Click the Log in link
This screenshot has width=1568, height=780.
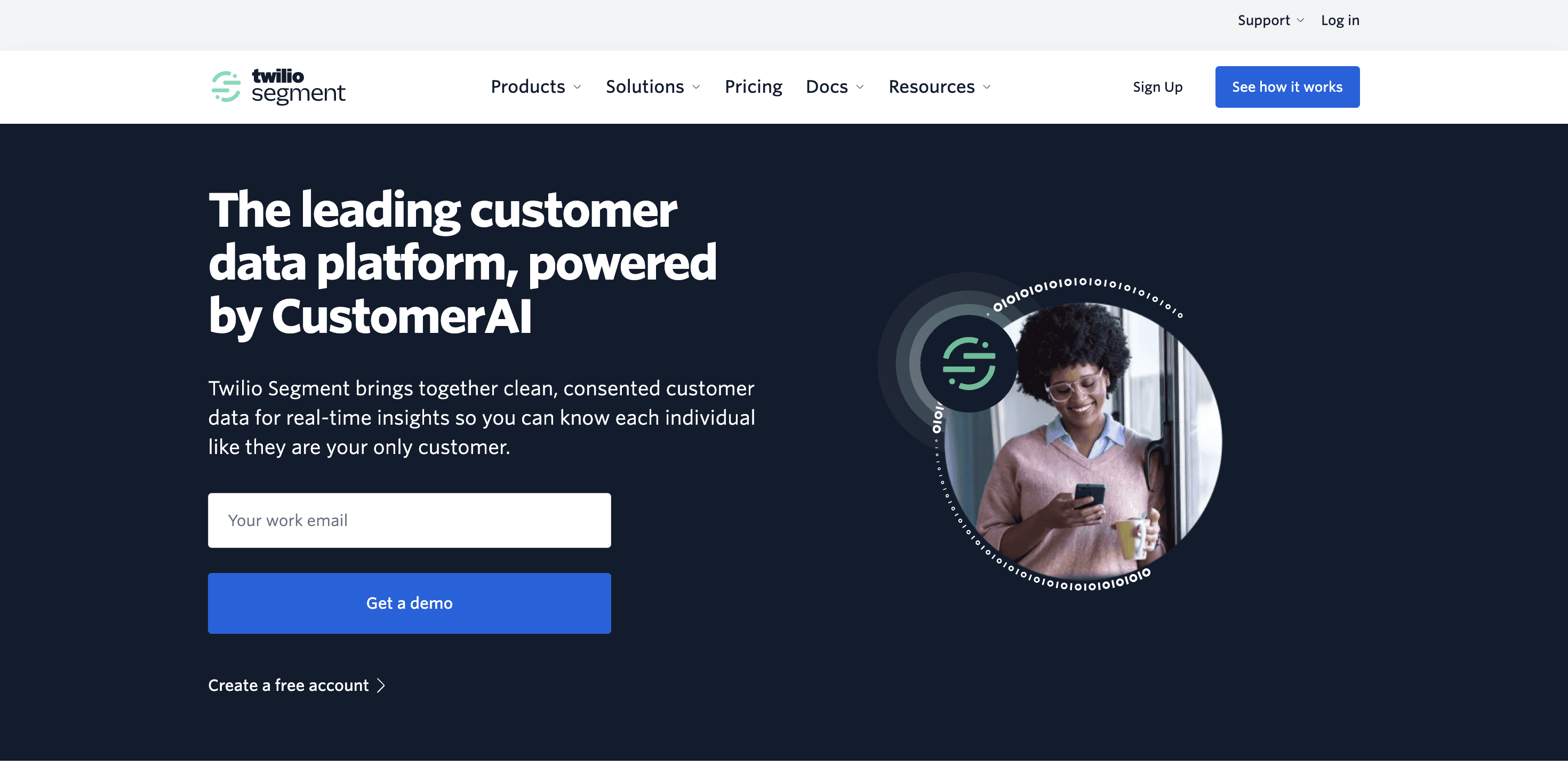[x=1340, y=20]
